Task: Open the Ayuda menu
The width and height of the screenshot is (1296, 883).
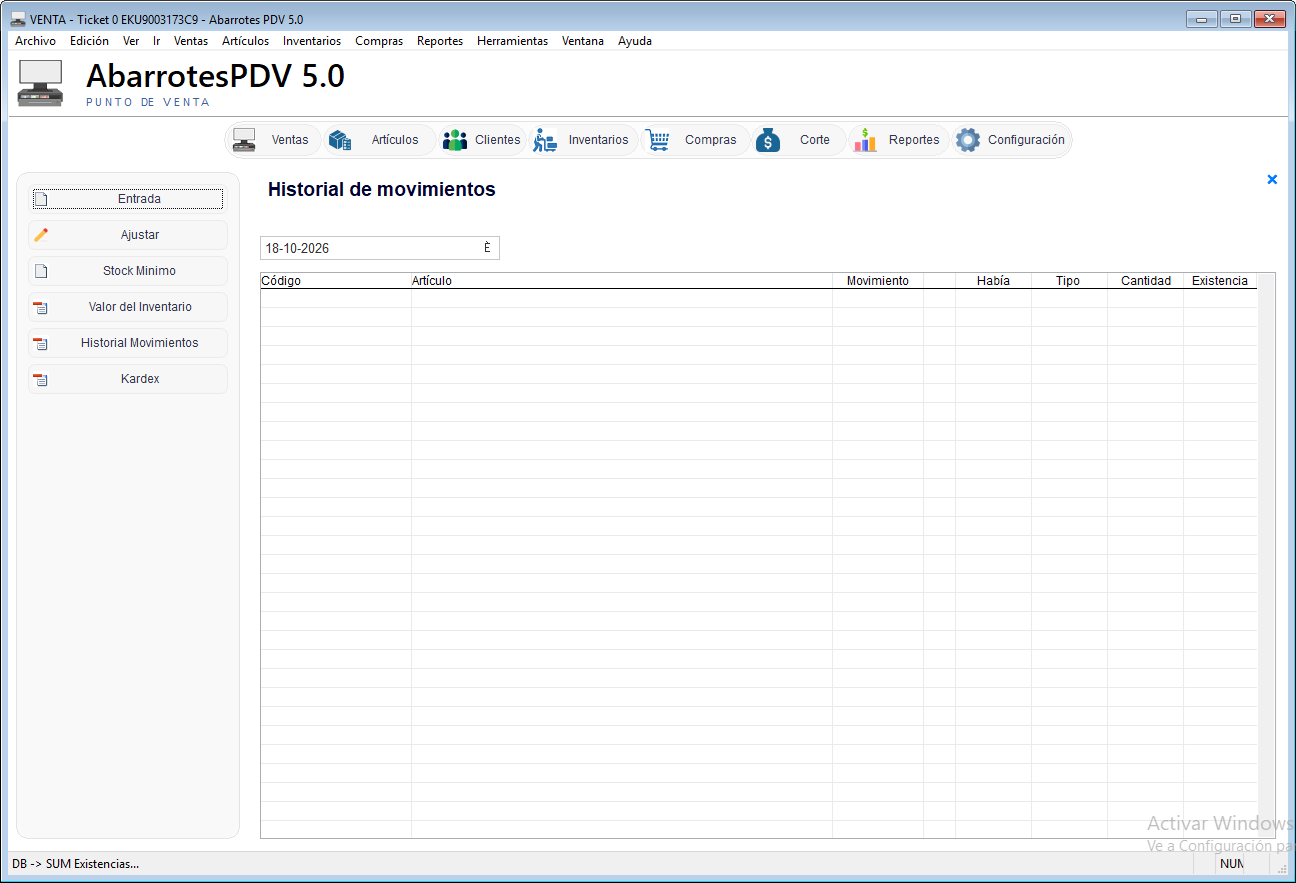Action: [635, 41]
